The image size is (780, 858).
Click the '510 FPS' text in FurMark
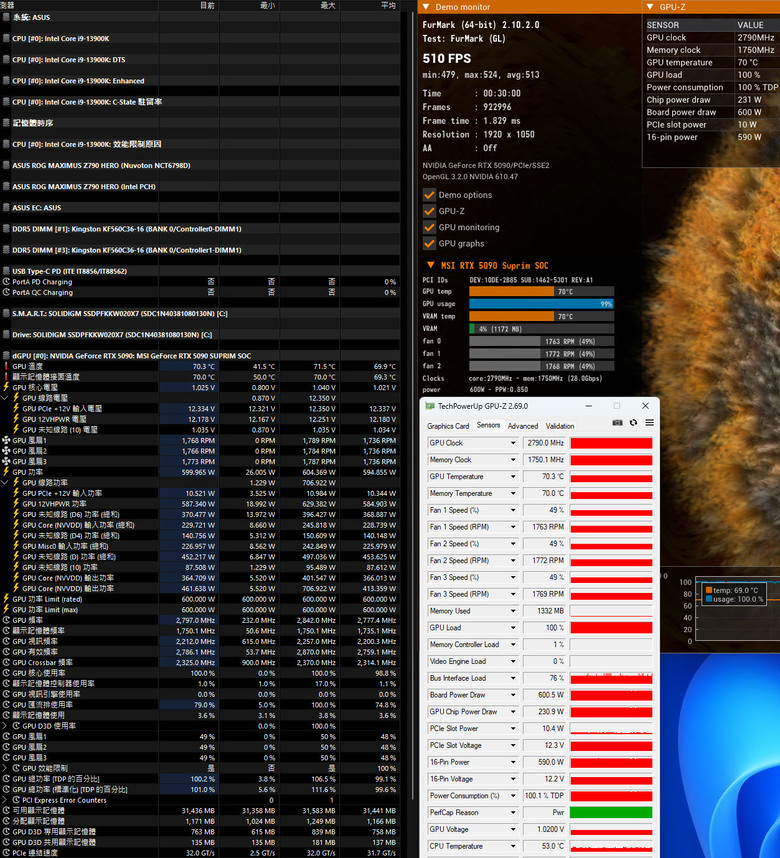447,59
